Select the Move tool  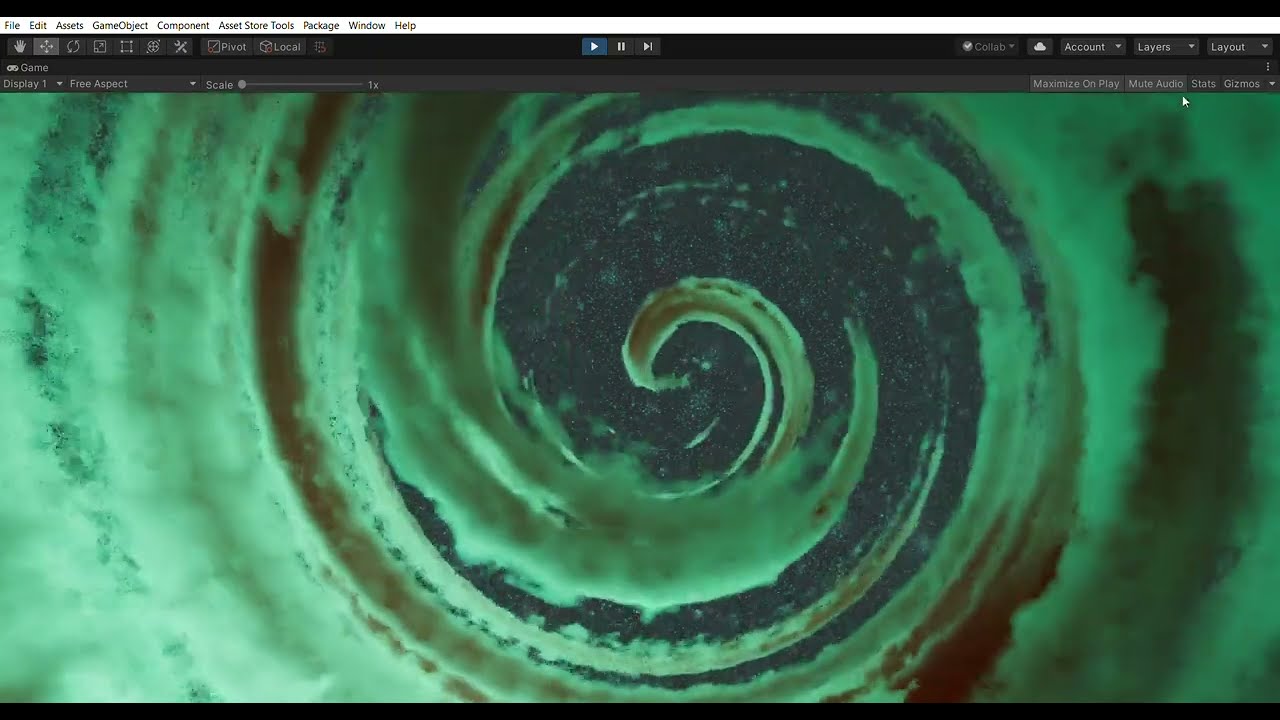47,47
